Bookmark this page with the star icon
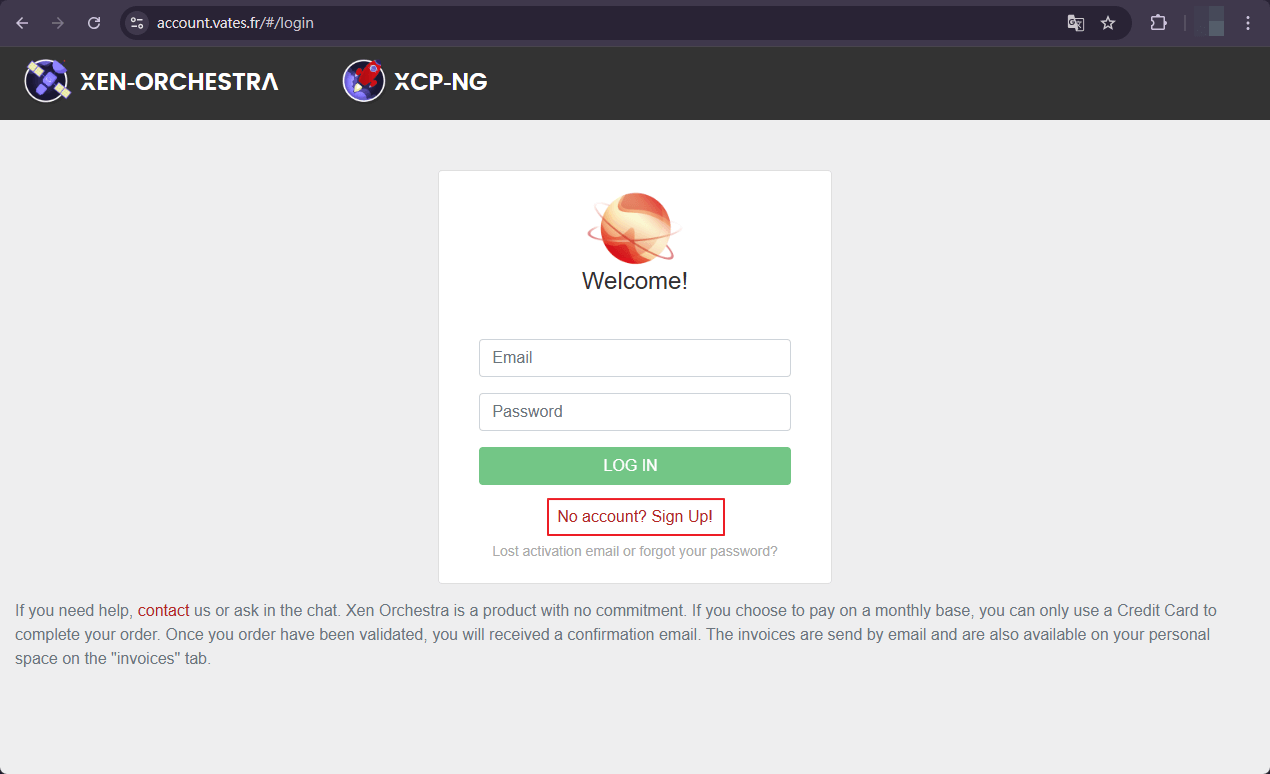 click(1108, 23)
